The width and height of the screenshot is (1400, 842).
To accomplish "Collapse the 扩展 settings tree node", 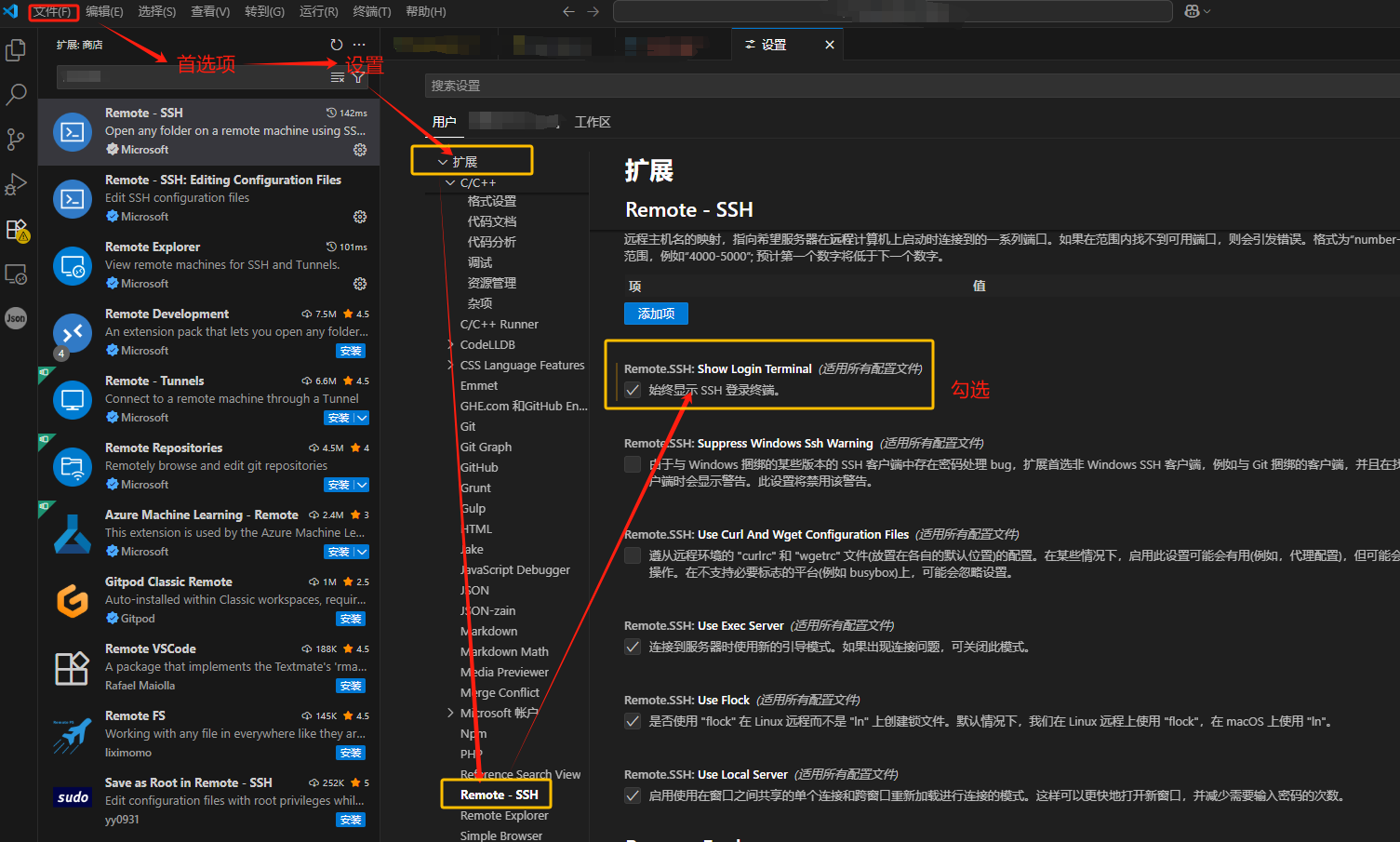I will [x=443, y=162].
